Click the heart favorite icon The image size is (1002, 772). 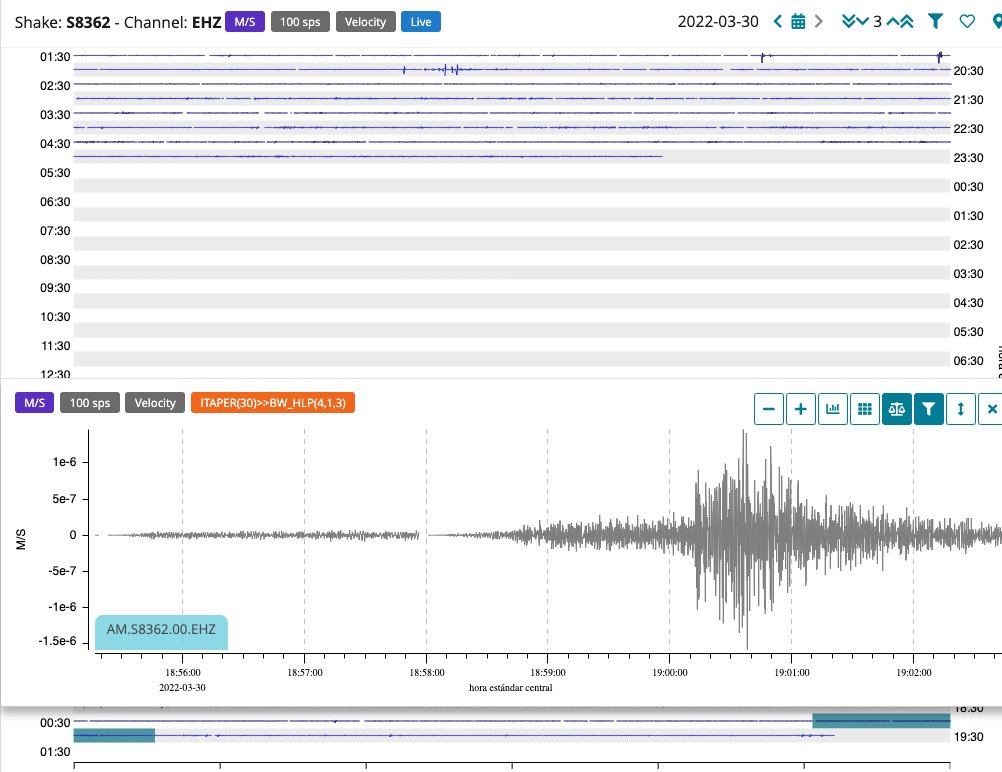pyautogui.click(x=966, y=21)
